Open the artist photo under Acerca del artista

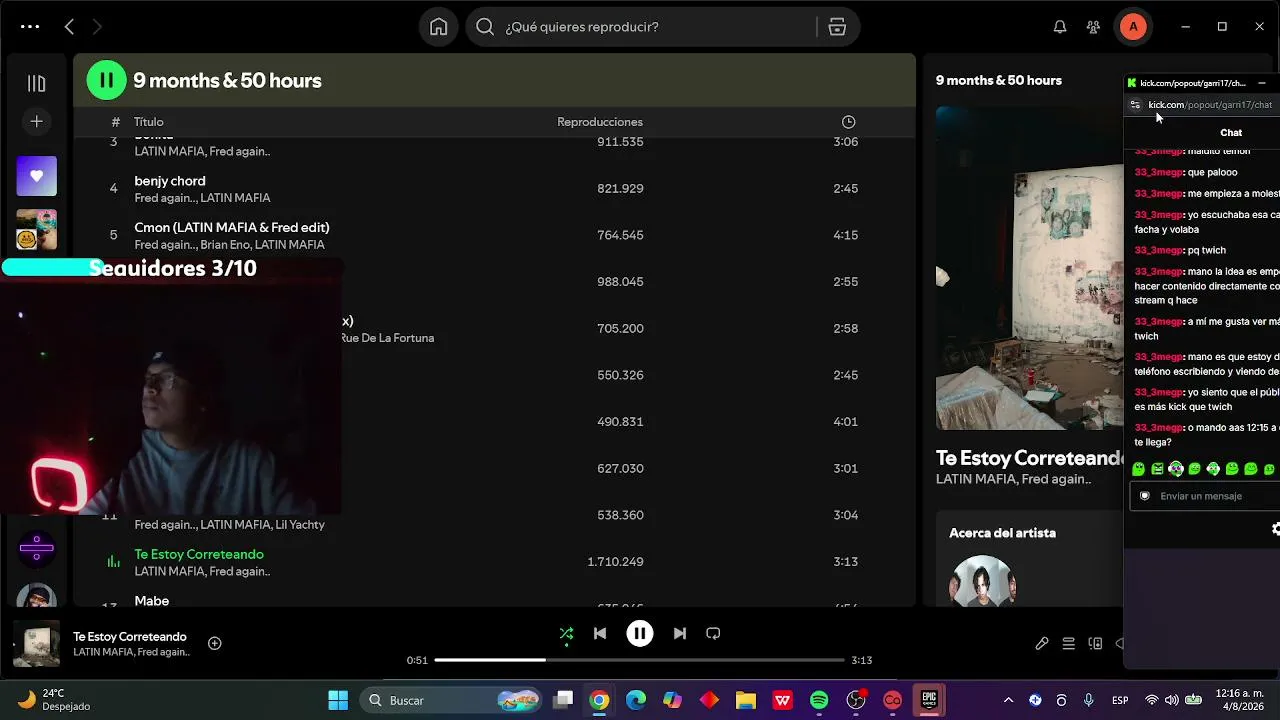click(x=982, y=581)
